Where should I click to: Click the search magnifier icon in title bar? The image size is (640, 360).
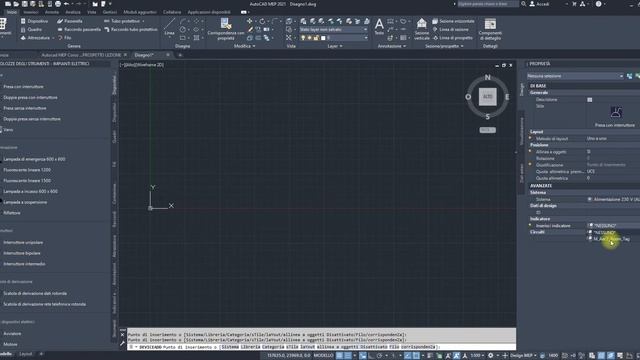click(x=524, y=4)
